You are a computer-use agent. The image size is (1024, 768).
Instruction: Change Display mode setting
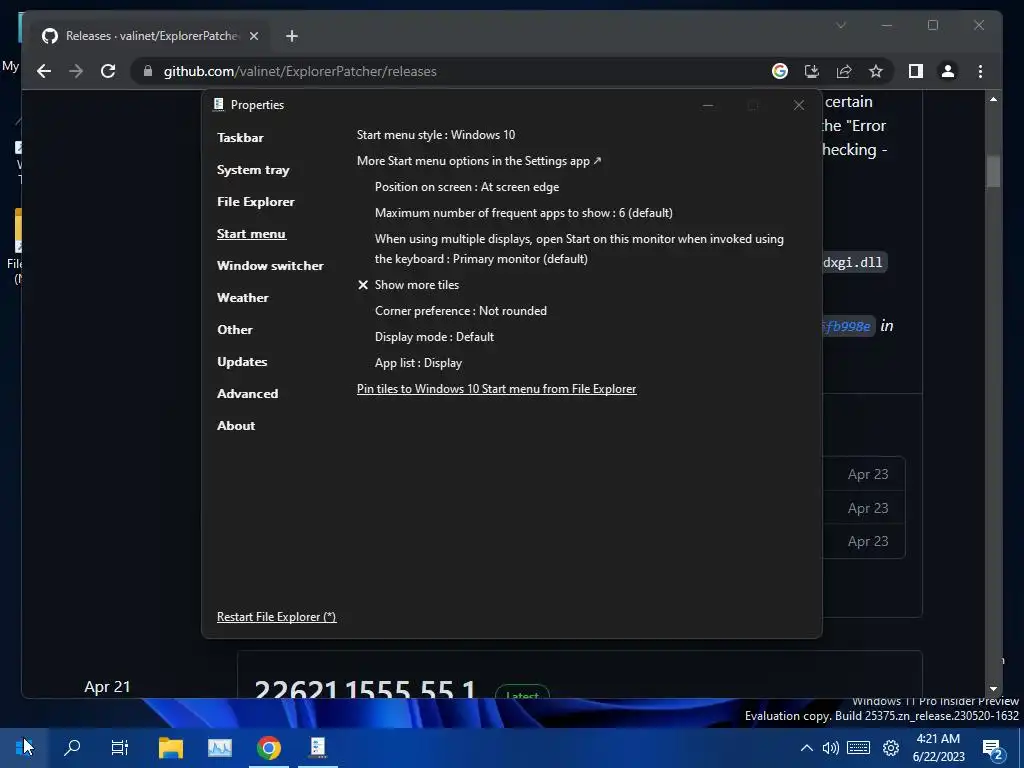434,337
